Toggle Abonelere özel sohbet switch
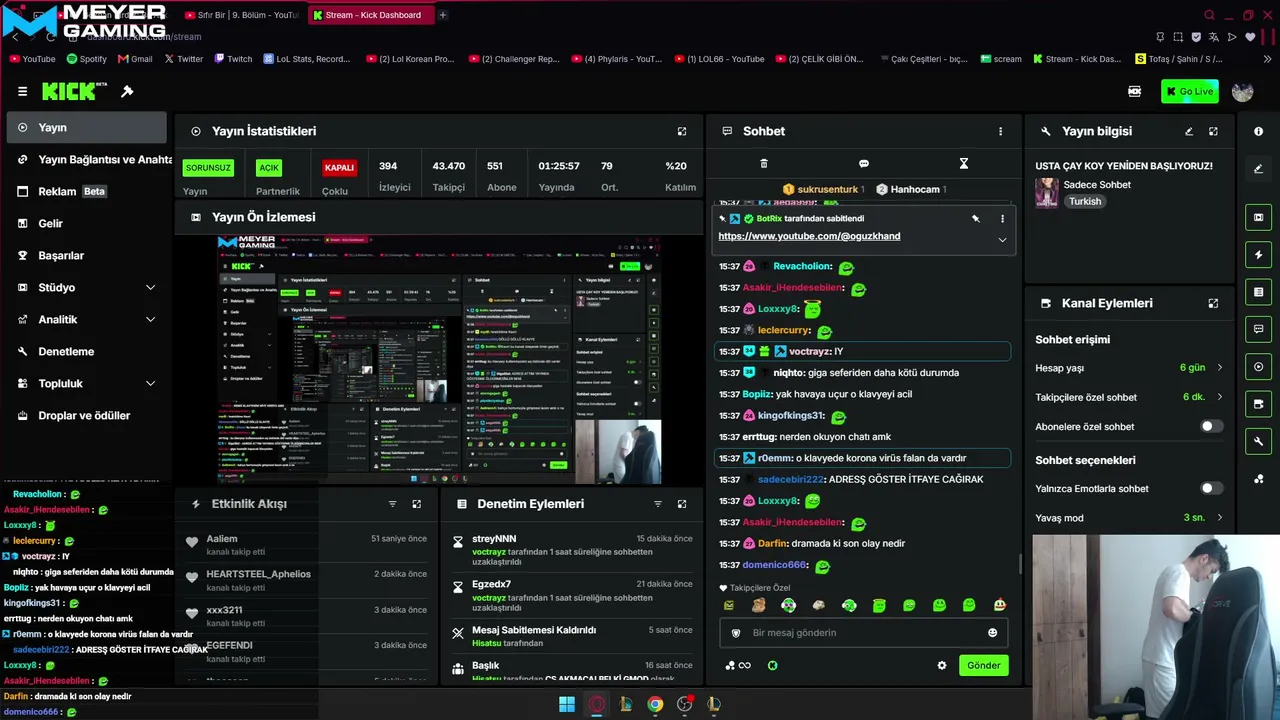 (1211, 426)
